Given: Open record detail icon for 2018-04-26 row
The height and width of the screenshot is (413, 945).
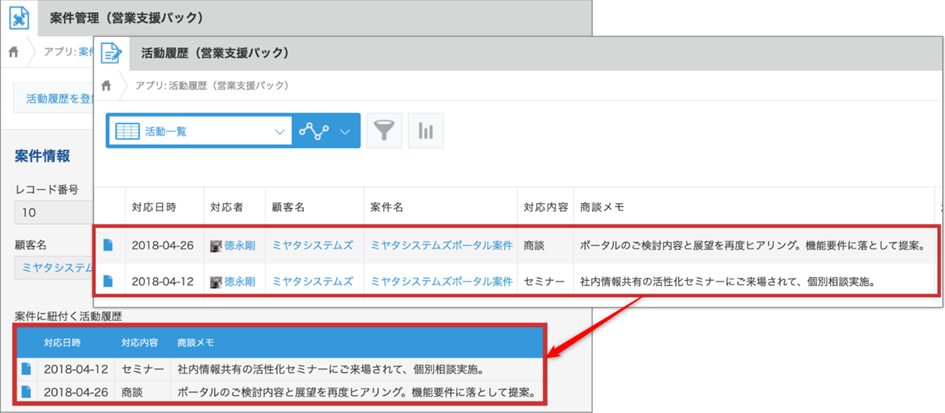Looking at the screenshot, I should 109,245.
